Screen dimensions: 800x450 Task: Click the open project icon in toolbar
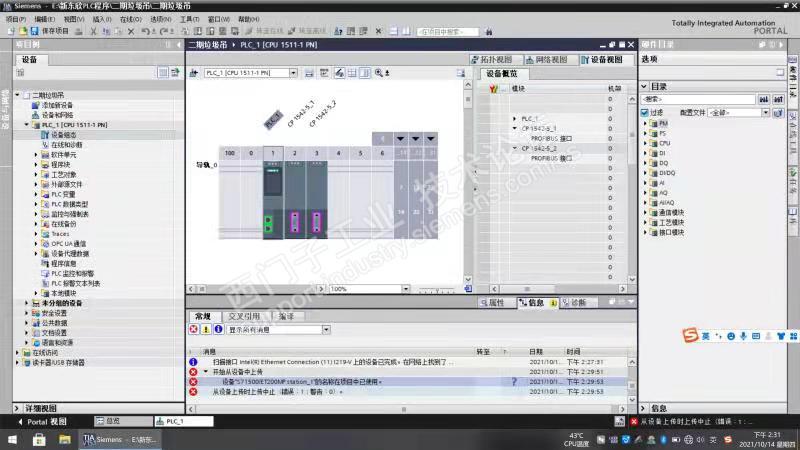(x=23, y=31)
